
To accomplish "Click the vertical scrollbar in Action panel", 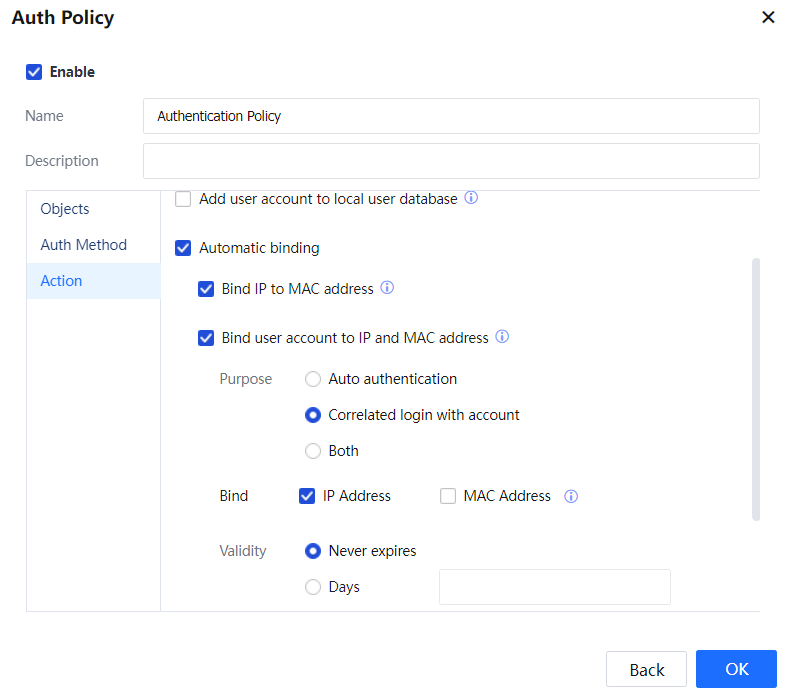I will point(756,388).
